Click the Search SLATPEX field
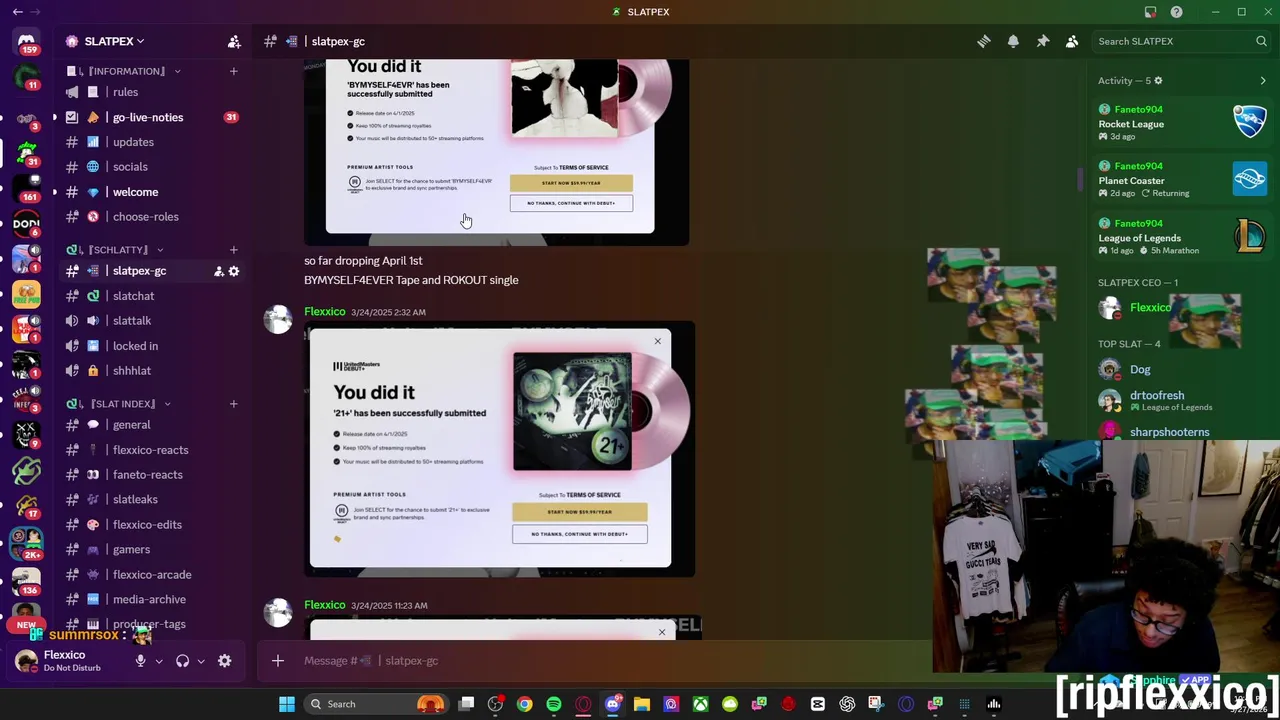 [x=1180, y=41]
